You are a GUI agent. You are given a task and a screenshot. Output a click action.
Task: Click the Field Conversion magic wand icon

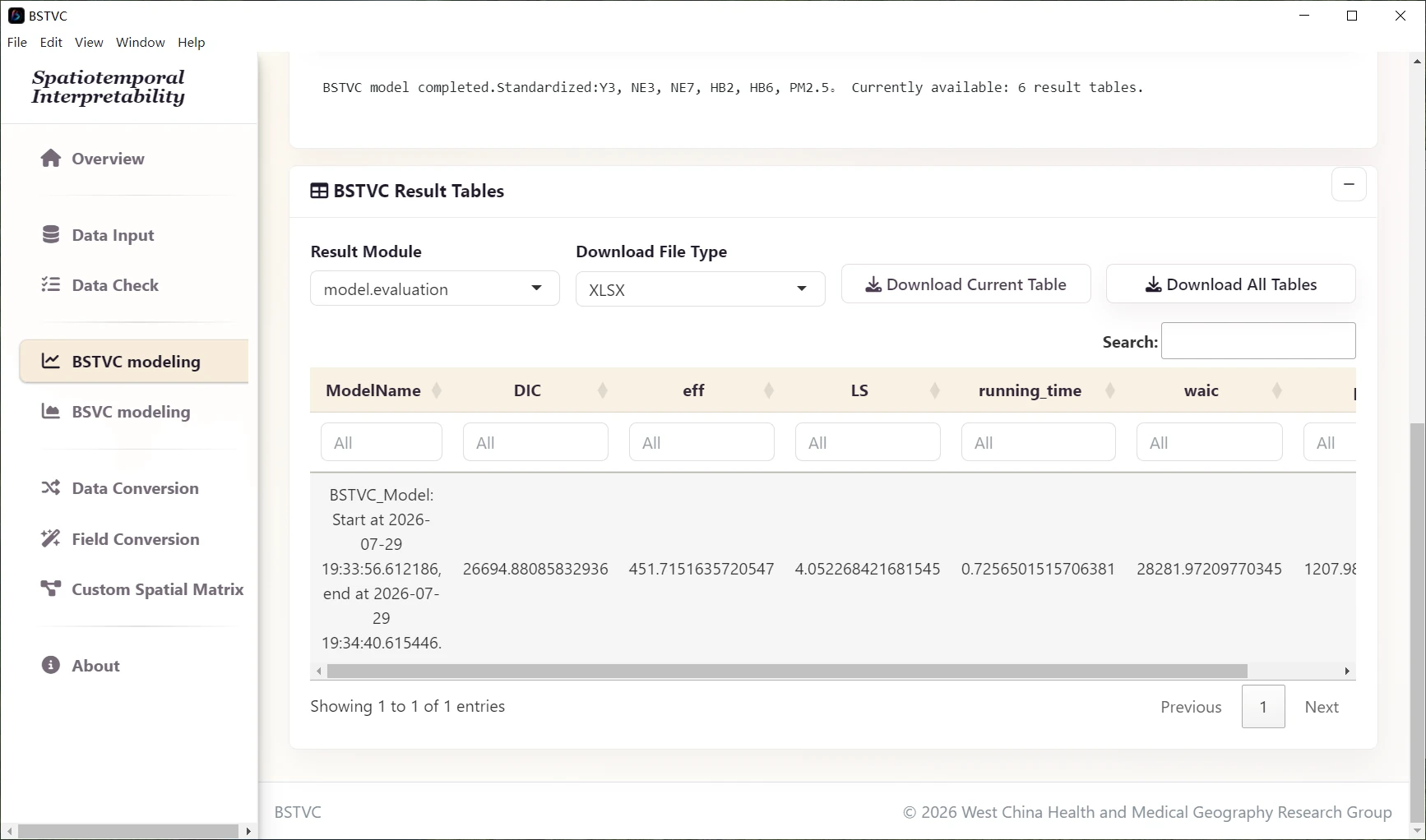51,538
